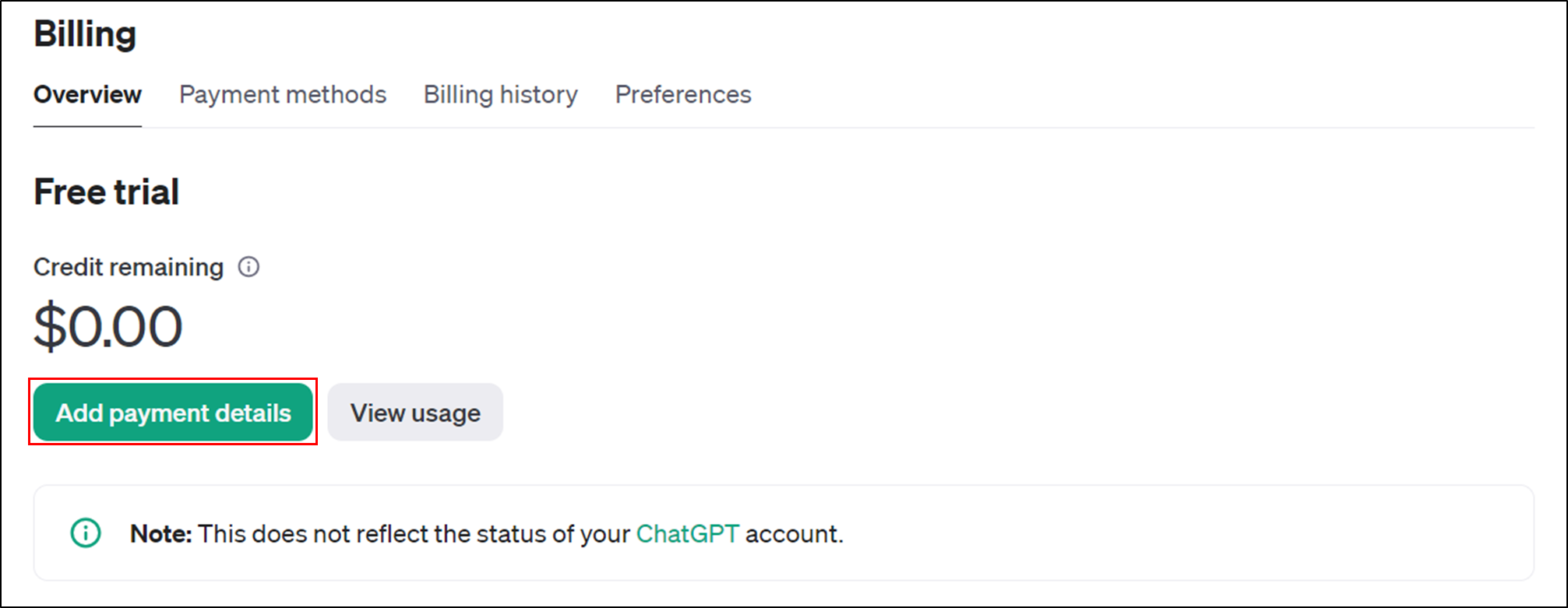Click the red outline around Add payment details
The image size is (1568, 608).
tap(173, 379)
